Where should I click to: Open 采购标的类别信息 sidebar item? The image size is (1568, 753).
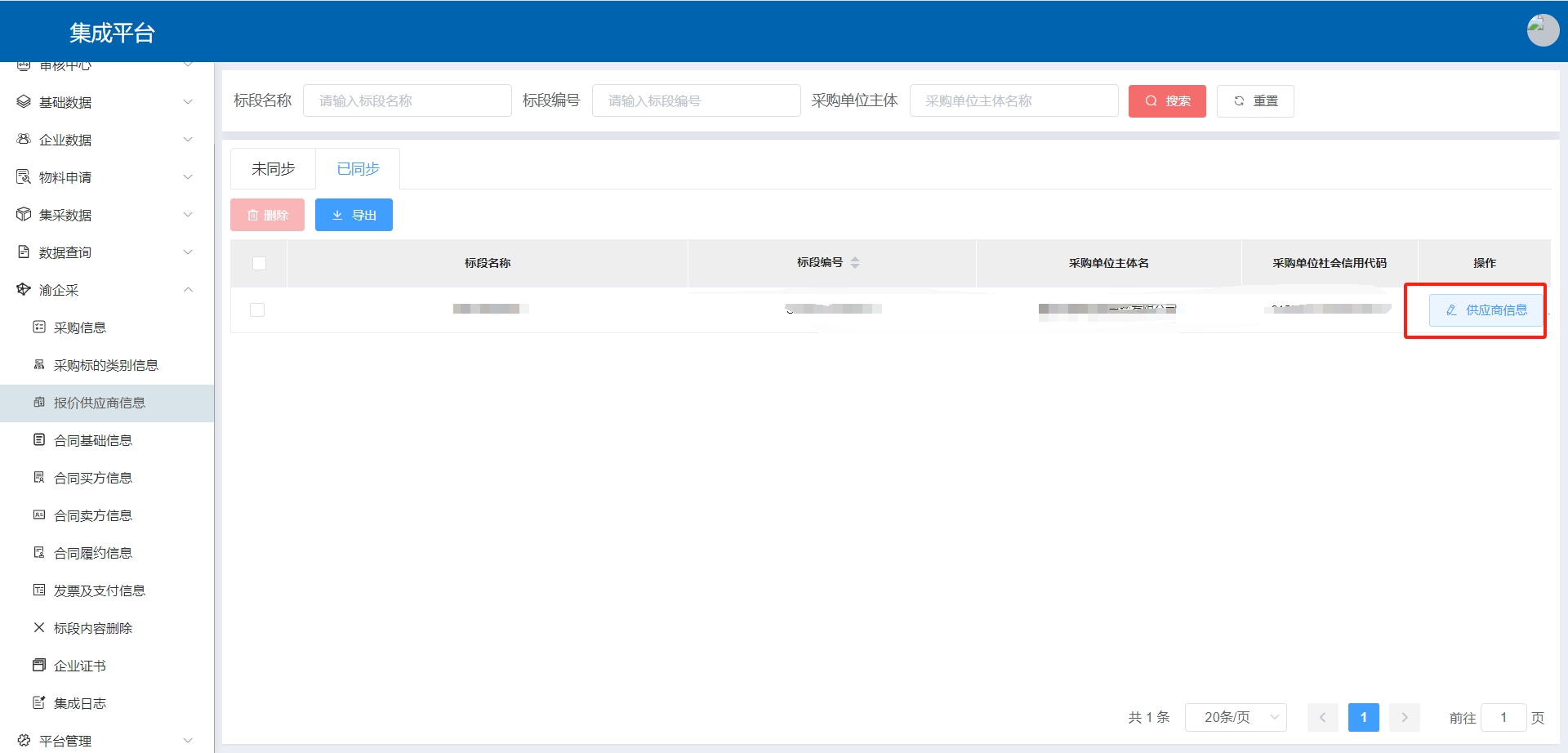[105, 365]
